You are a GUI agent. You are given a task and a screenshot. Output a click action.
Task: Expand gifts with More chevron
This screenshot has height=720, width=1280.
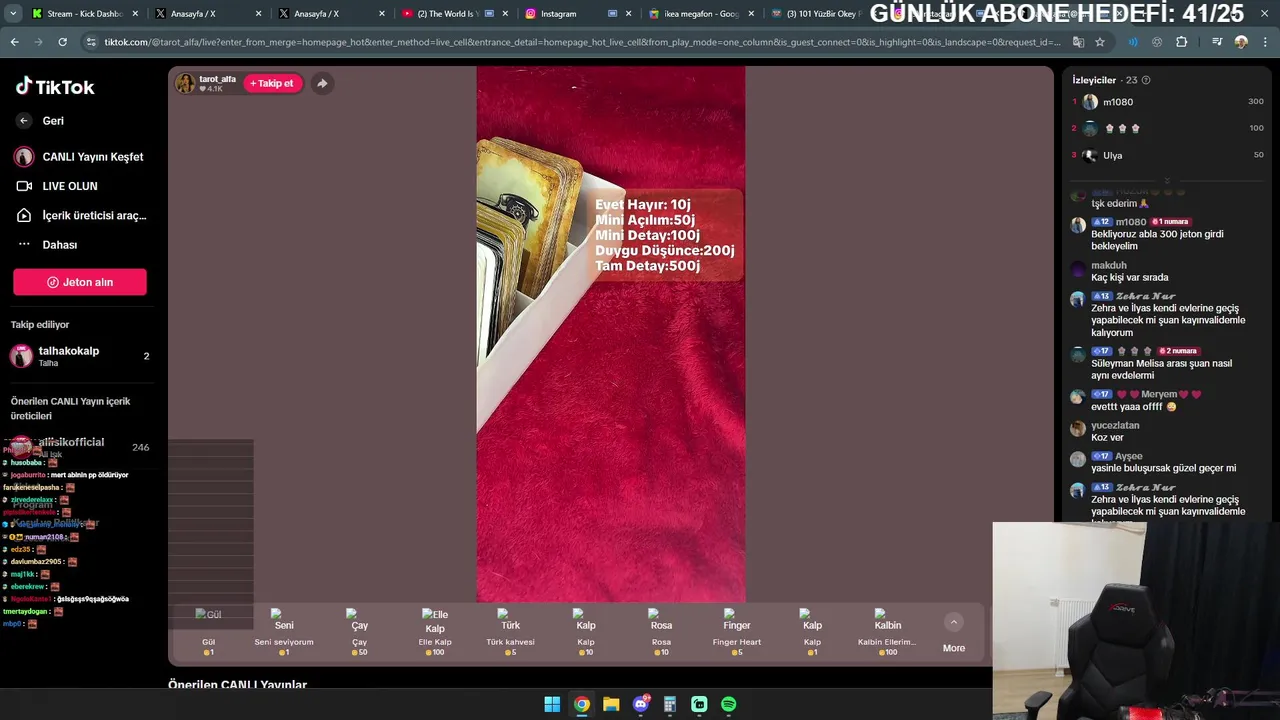[x=954, y=622]
